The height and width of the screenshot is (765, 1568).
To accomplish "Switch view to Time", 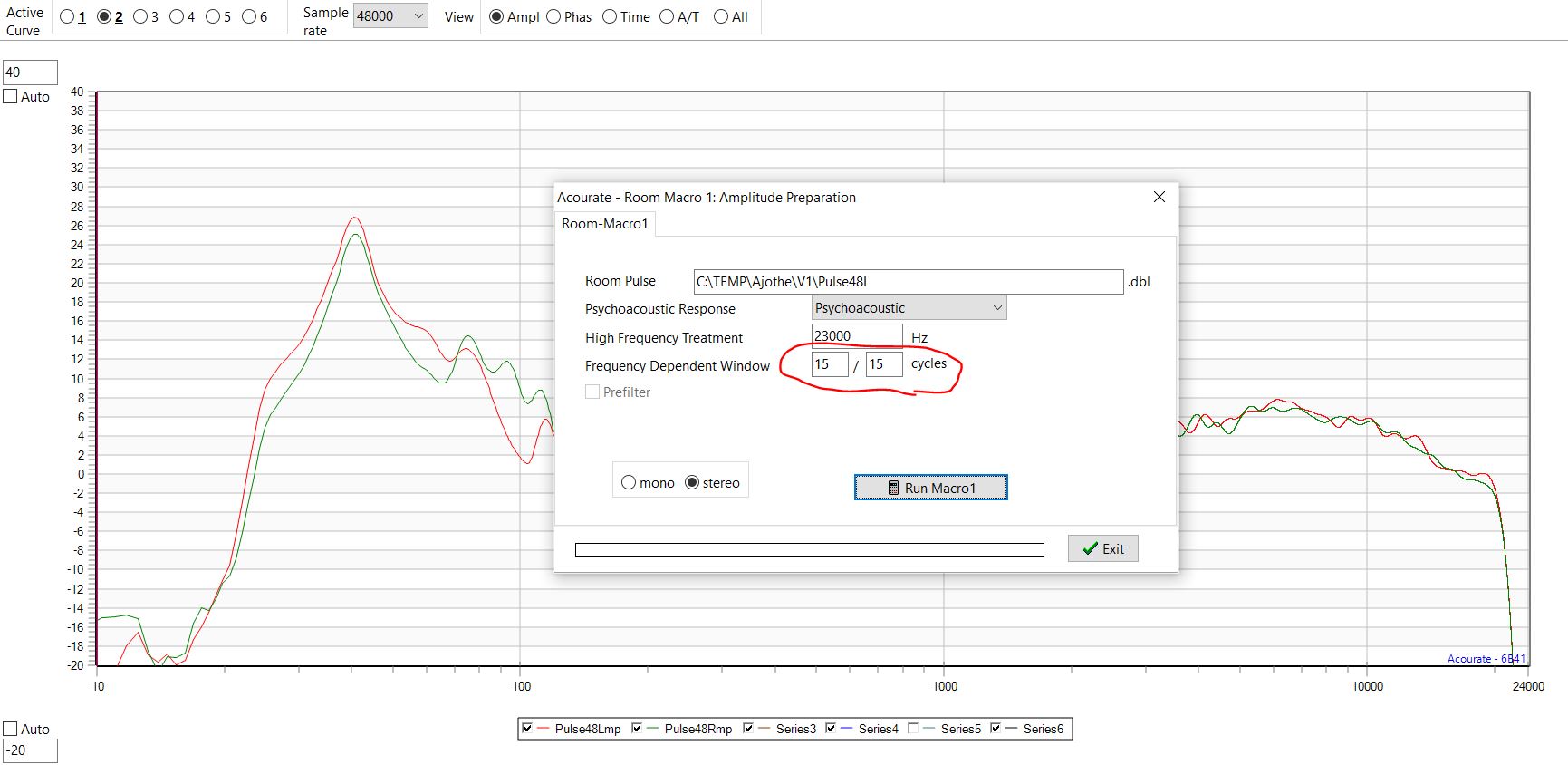I will [x=610, y=16].
